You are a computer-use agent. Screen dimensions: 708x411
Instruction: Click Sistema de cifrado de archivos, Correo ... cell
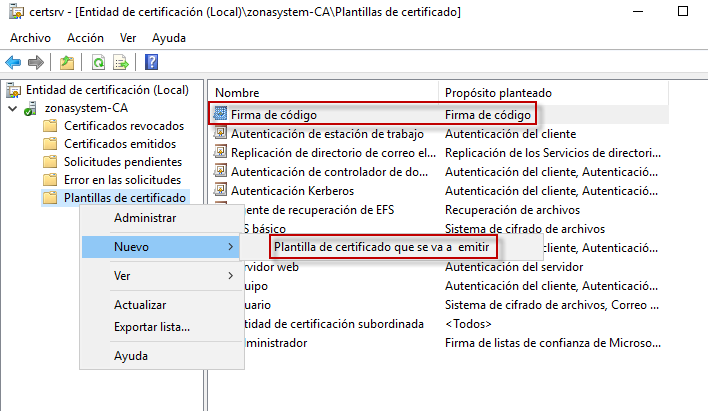click(552, 305)
